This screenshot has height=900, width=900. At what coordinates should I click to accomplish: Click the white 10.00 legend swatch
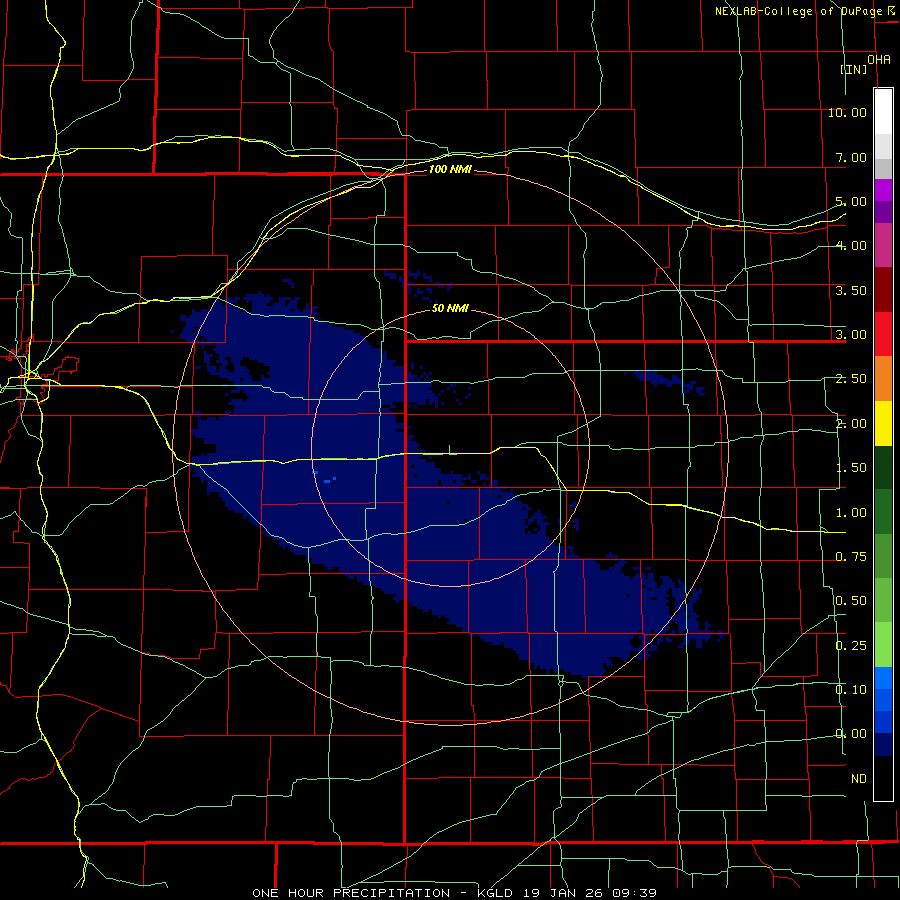click(x=883, y=112)
